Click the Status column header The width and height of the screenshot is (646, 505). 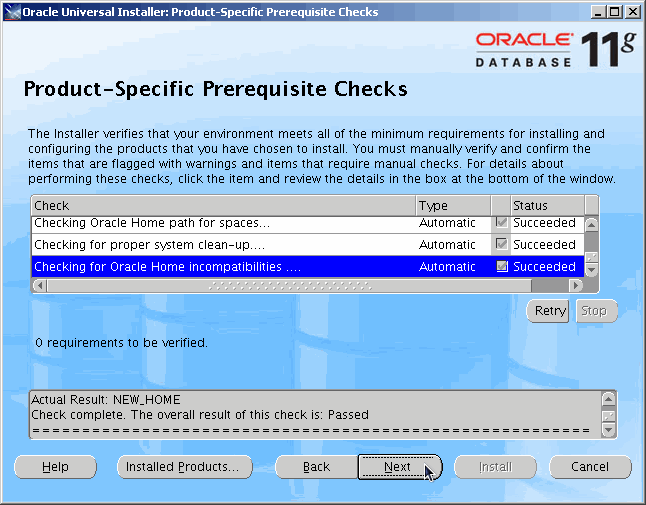tap(545, 205)
